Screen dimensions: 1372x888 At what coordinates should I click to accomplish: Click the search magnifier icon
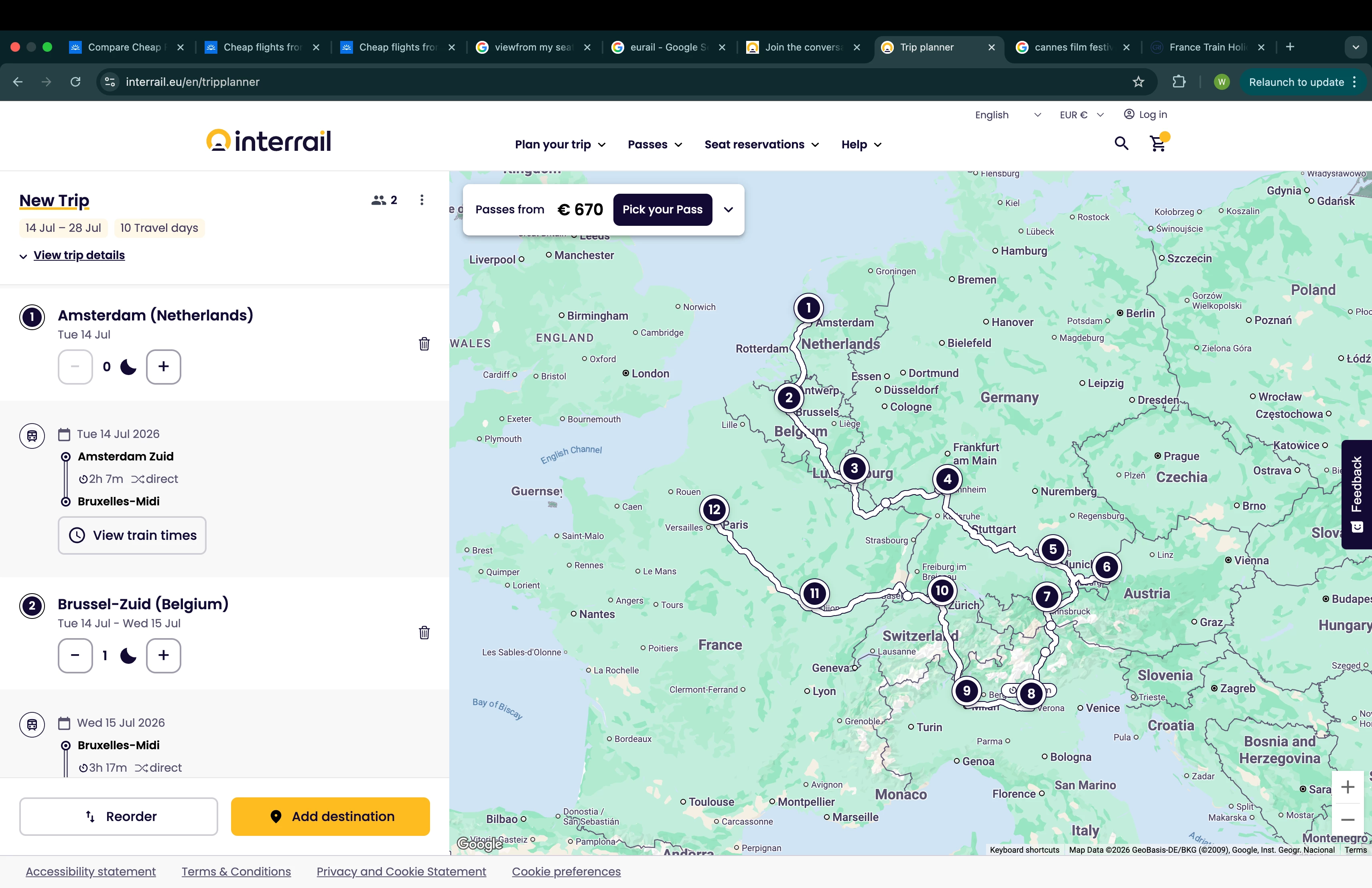(1120, 144)
